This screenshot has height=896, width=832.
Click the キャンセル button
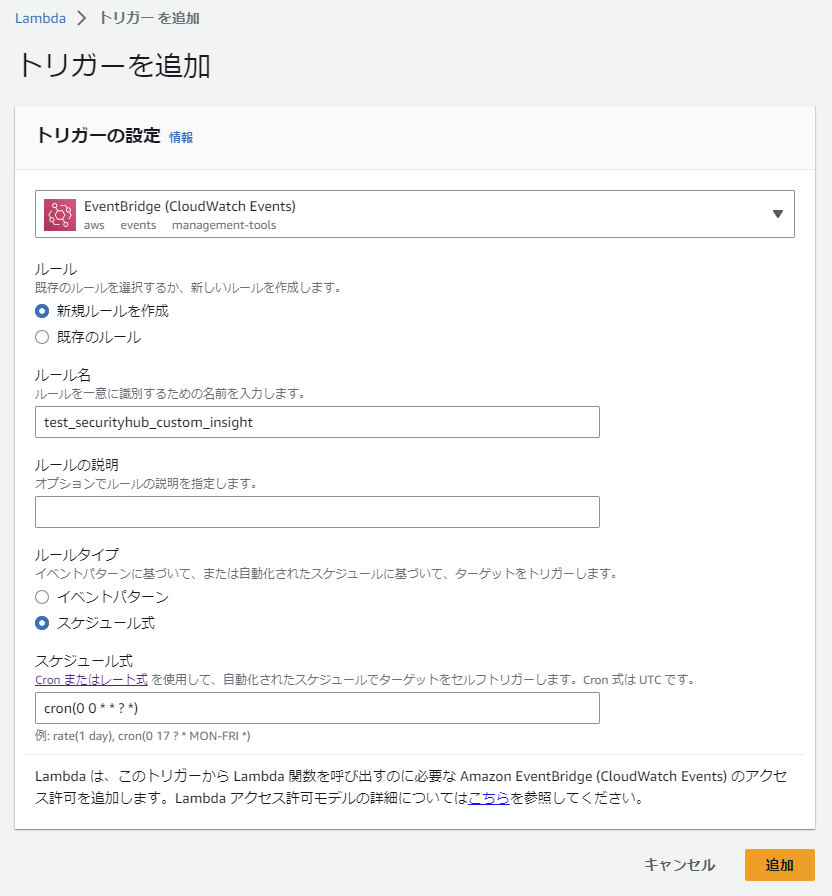tap(679, 865)
